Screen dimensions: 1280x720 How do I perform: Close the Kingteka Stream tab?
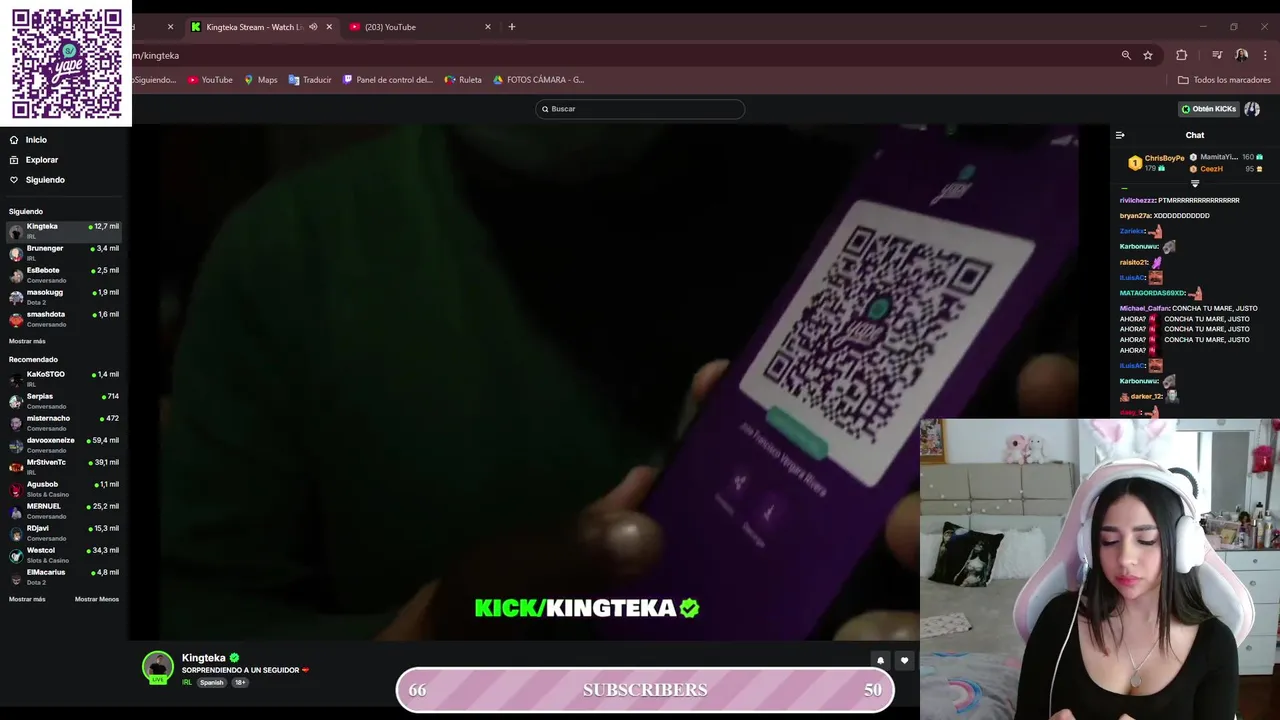[329, 27]
